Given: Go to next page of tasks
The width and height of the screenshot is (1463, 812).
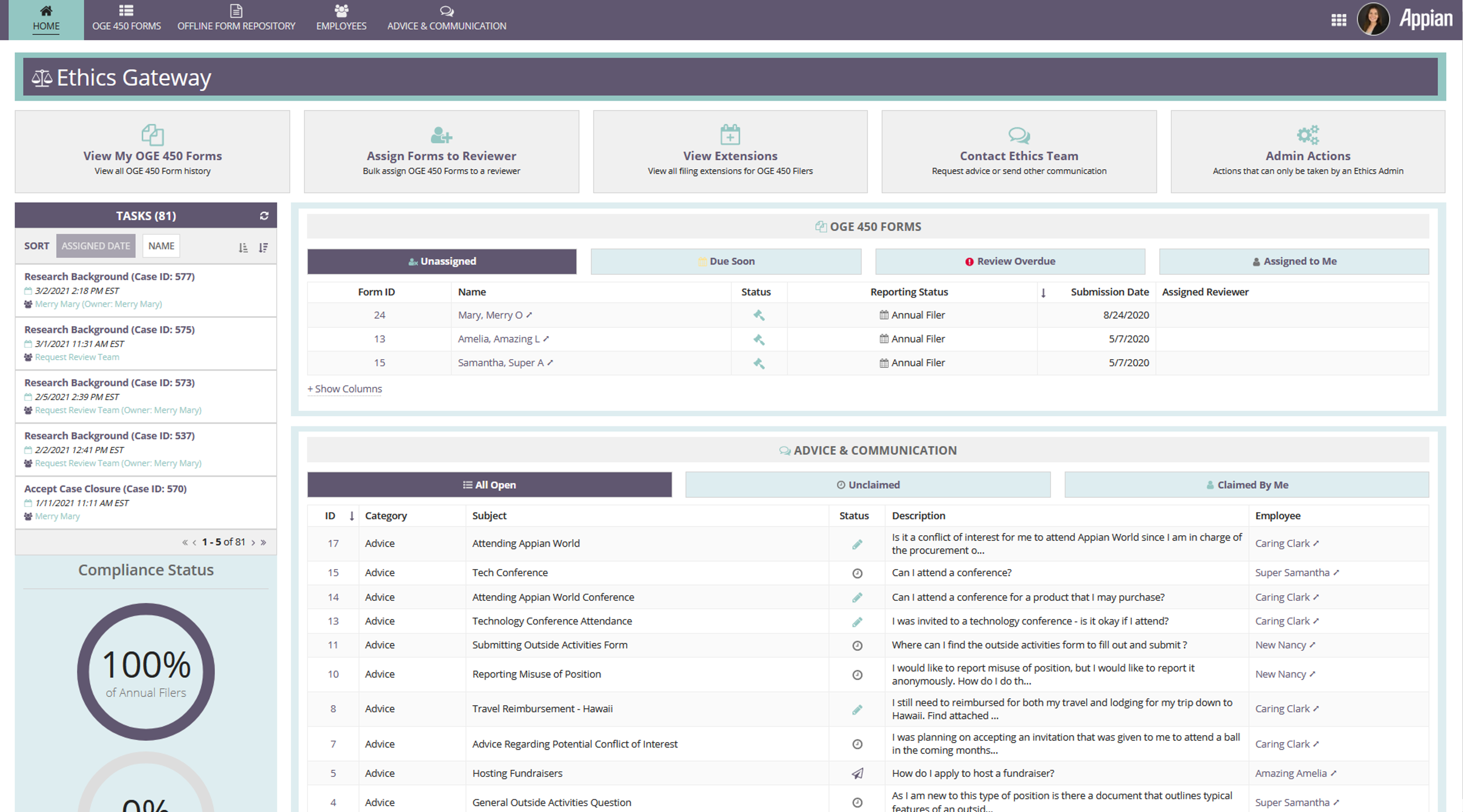Looking at the screenshot, I should point(253,543).
